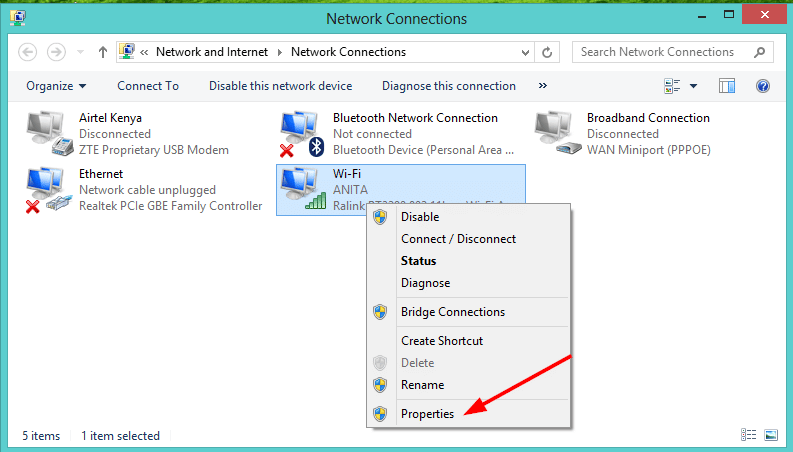This screenshot has width=793, height=452.
Task: Click the shield icon beside Rename
Action: coord(380,385)
